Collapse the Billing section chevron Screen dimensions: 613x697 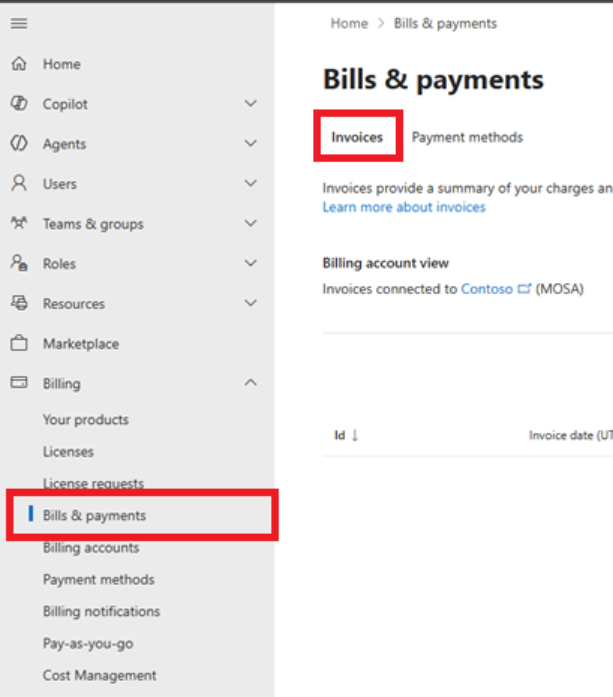[x=251, y=382]
